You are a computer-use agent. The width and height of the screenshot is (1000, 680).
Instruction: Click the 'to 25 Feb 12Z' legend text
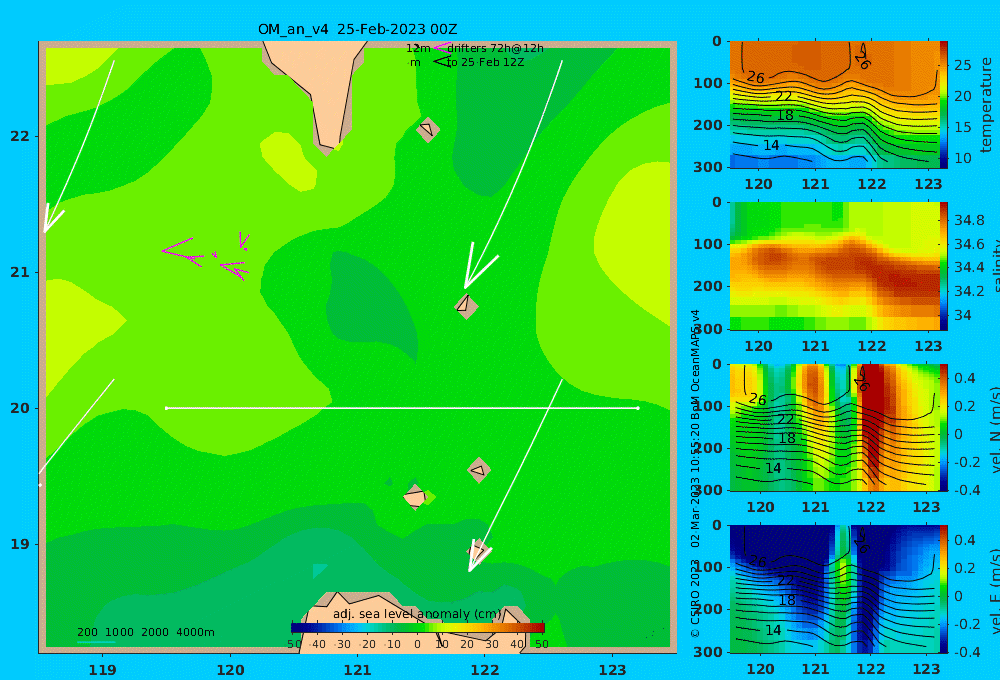click(x=485, y=63)
